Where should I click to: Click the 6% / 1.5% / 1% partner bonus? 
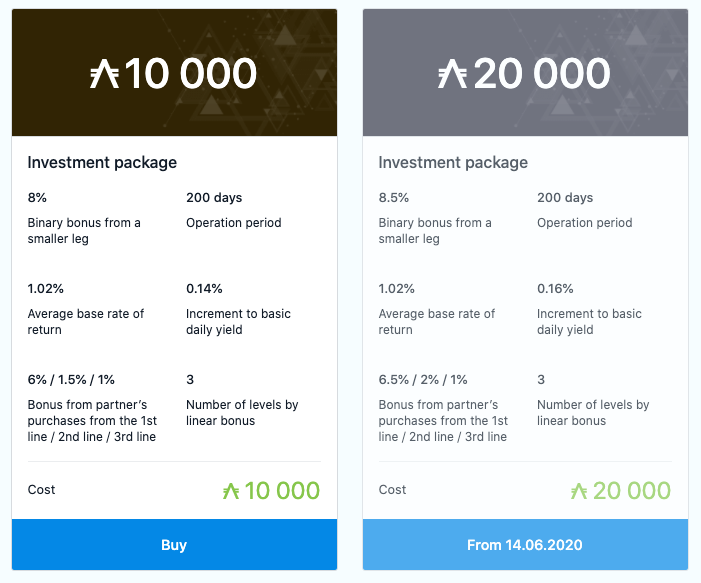pos(71,380)
